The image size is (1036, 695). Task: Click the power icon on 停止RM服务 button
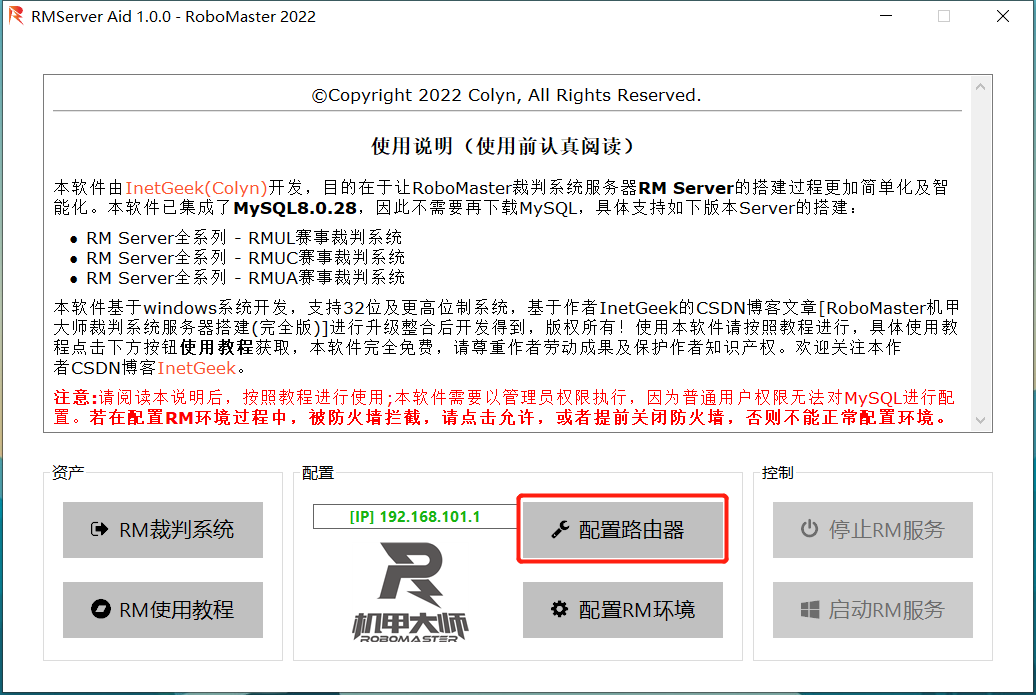pyautogui.click(x=809, y=529)
